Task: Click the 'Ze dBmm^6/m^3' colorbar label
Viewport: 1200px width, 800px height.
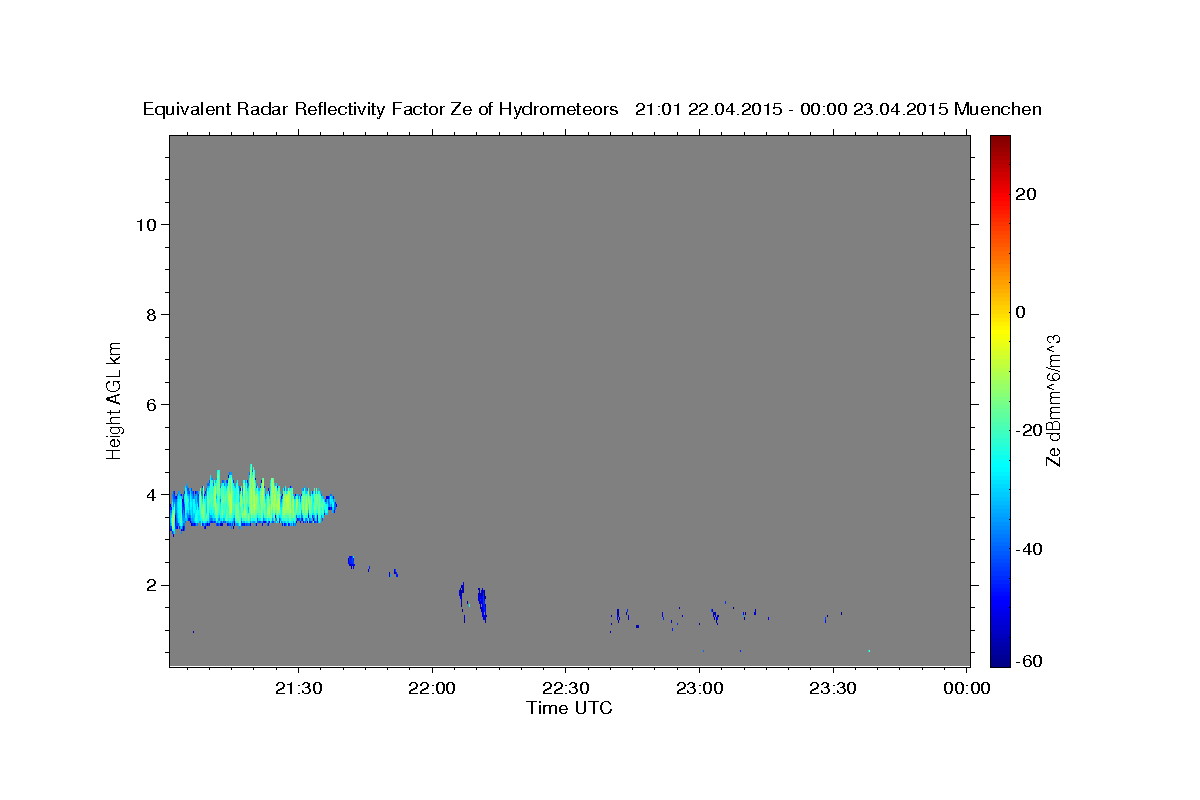Action: (1053, 400)
